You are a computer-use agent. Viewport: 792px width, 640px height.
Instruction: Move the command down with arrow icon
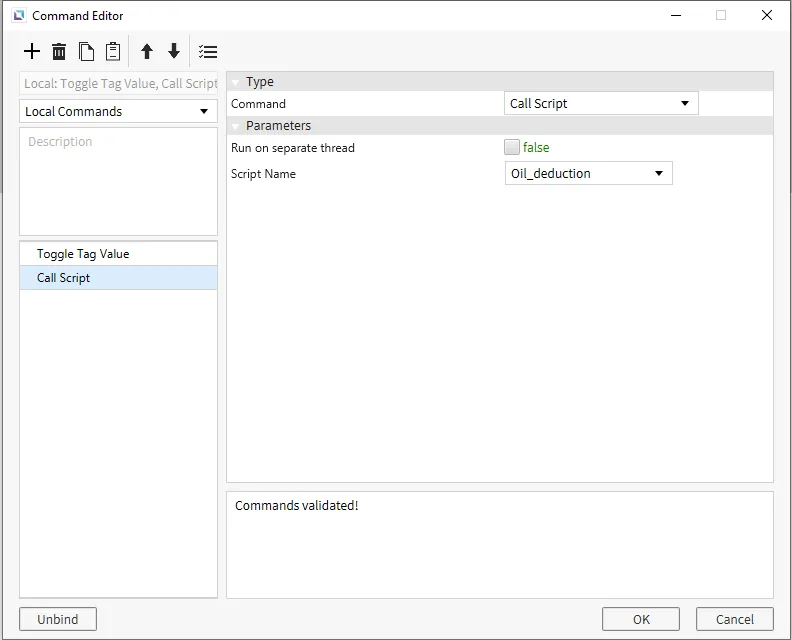(174, 52)
